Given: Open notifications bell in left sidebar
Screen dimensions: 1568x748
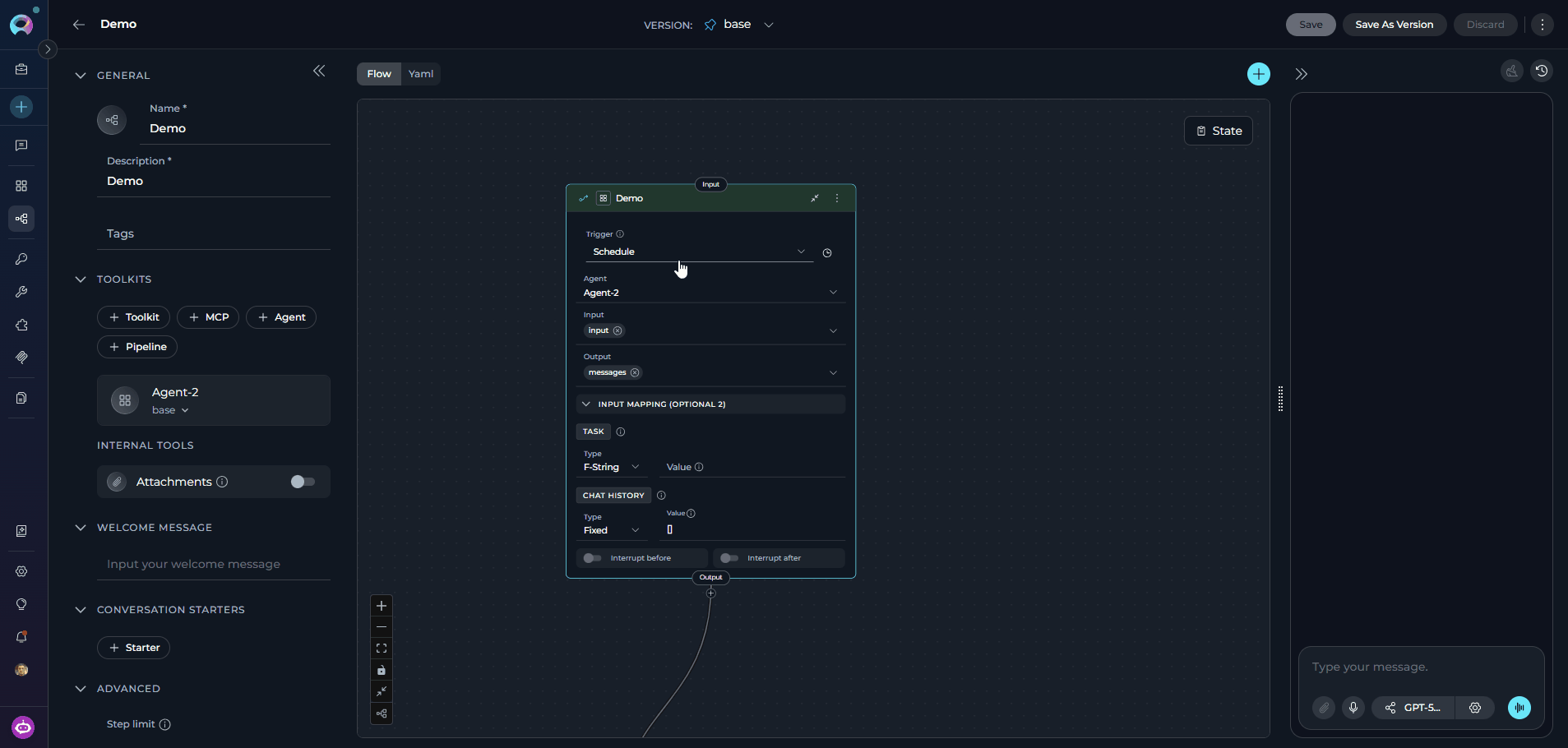Looking at the screenshot, I should click(22, 637).
